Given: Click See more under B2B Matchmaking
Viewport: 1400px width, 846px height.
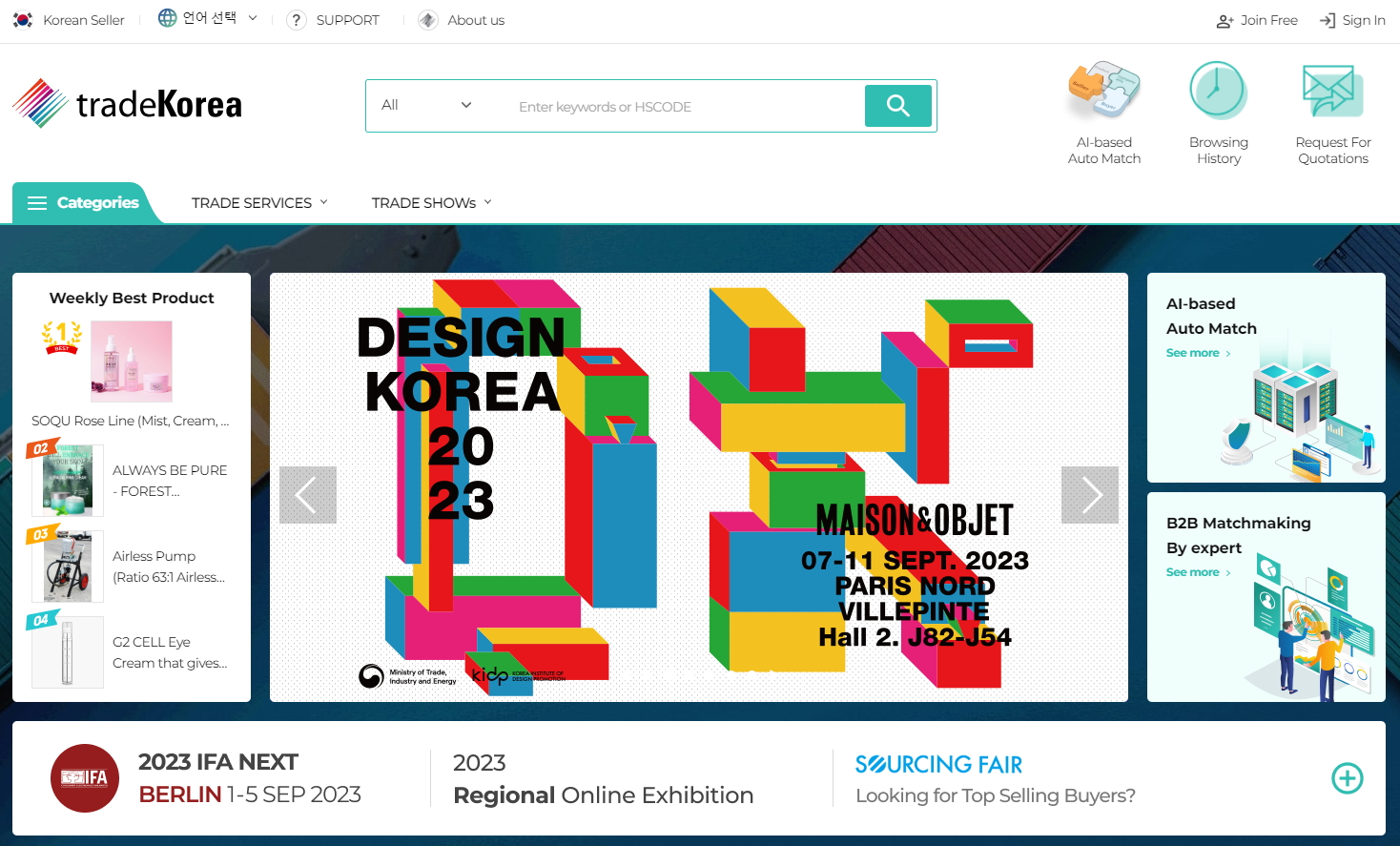Looking at the screenshot, I should (x=1199, y=572).
